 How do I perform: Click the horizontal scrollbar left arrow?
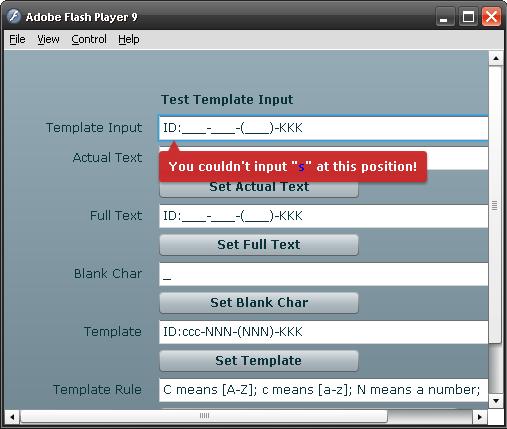pos(12,417)
